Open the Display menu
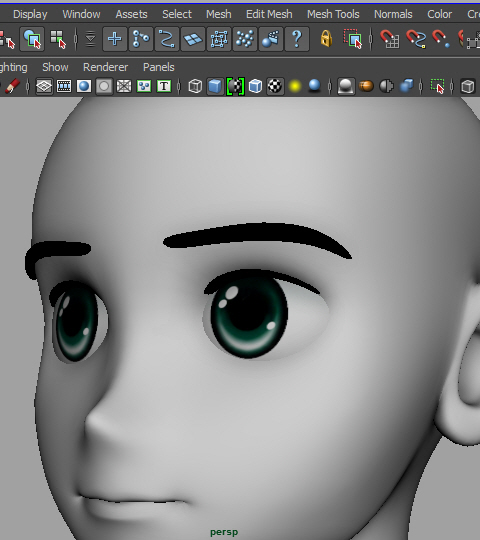Image resolution: width=480 pixels, height=540 pixels. coord(30,14)
